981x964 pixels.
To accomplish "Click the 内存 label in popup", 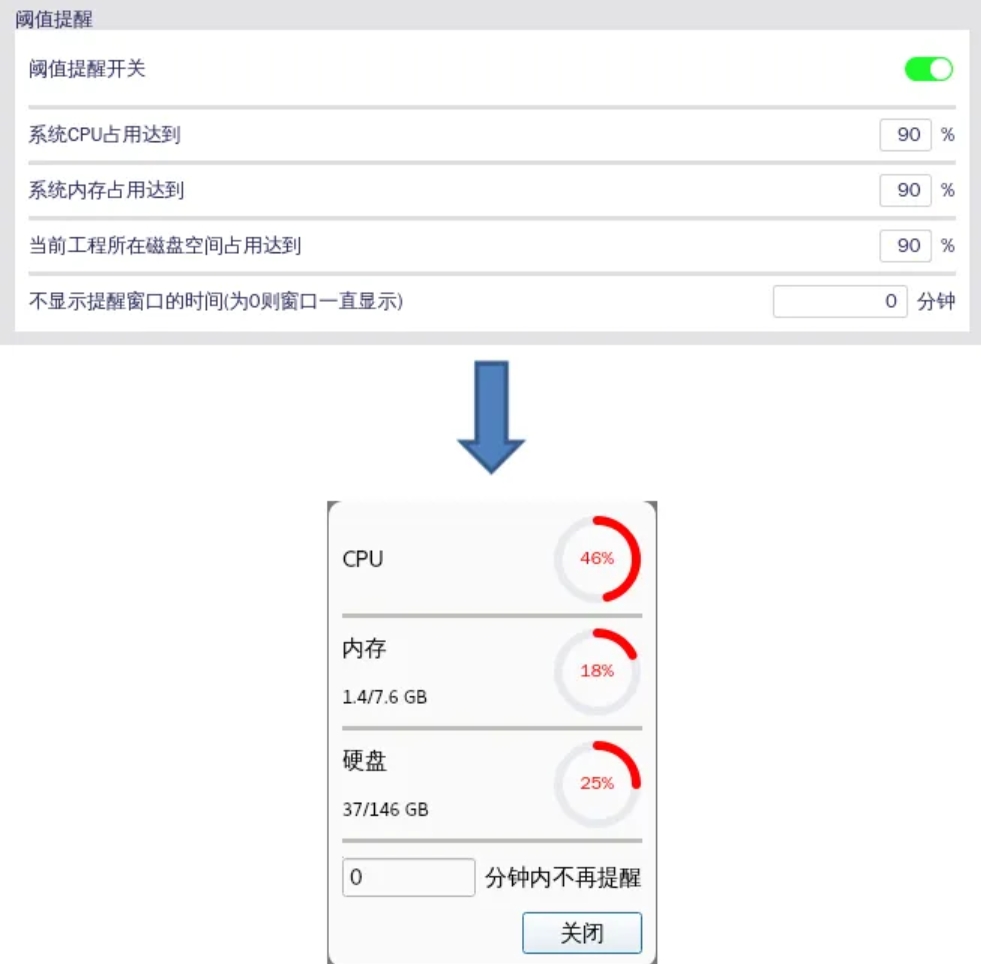I will [x=364, y=648].
